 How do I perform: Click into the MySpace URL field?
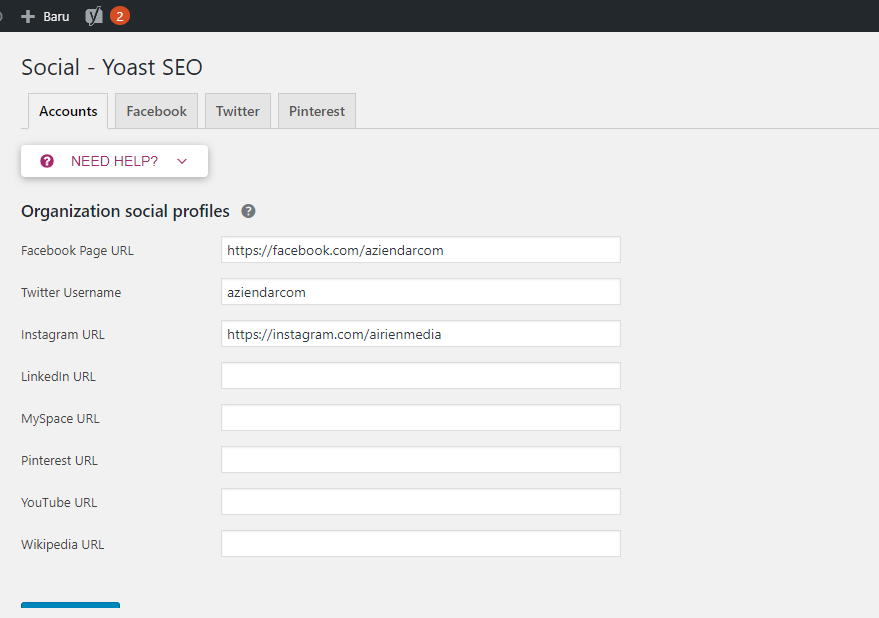[x=421, y=418]
